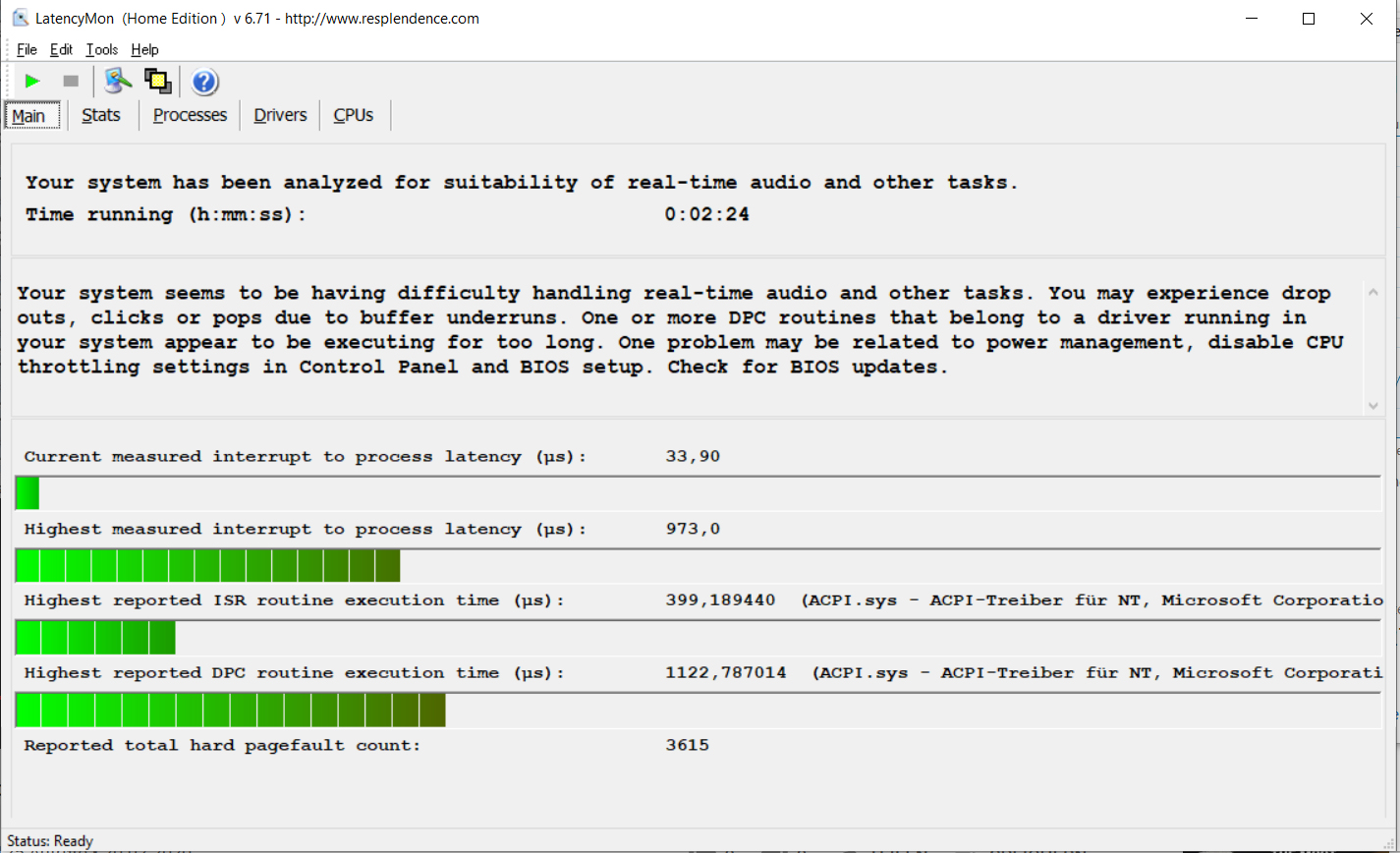Switch to the Stats tab

[x=101, y=115]
